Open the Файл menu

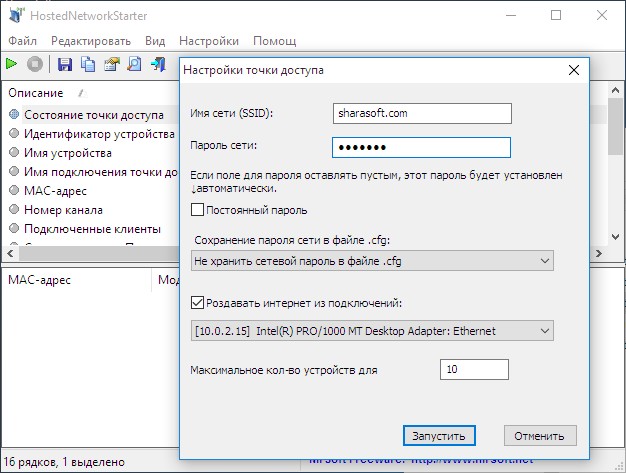(x=22, y=41)
